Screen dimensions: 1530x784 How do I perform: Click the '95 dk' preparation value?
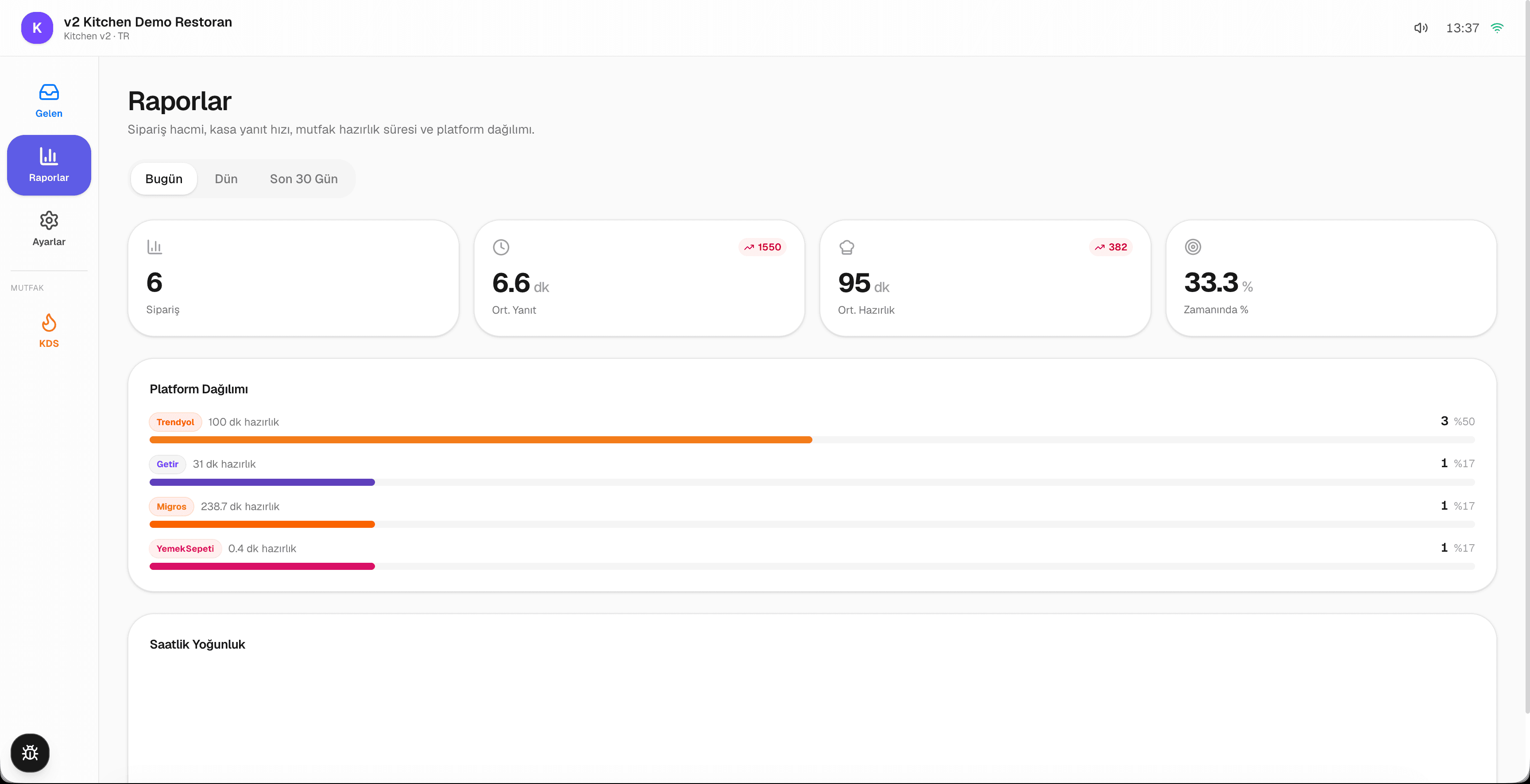[x=864, y=283]
